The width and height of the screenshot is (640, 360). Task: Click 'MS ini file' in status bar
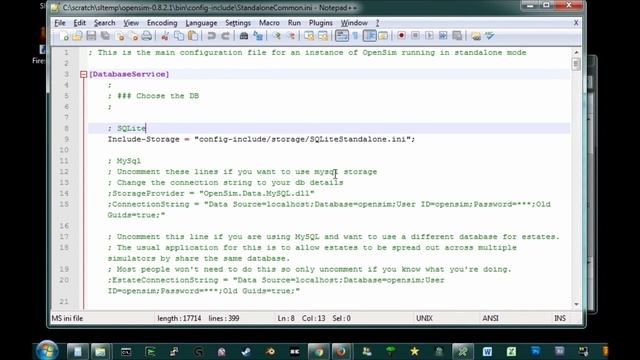tap(67, 318)
